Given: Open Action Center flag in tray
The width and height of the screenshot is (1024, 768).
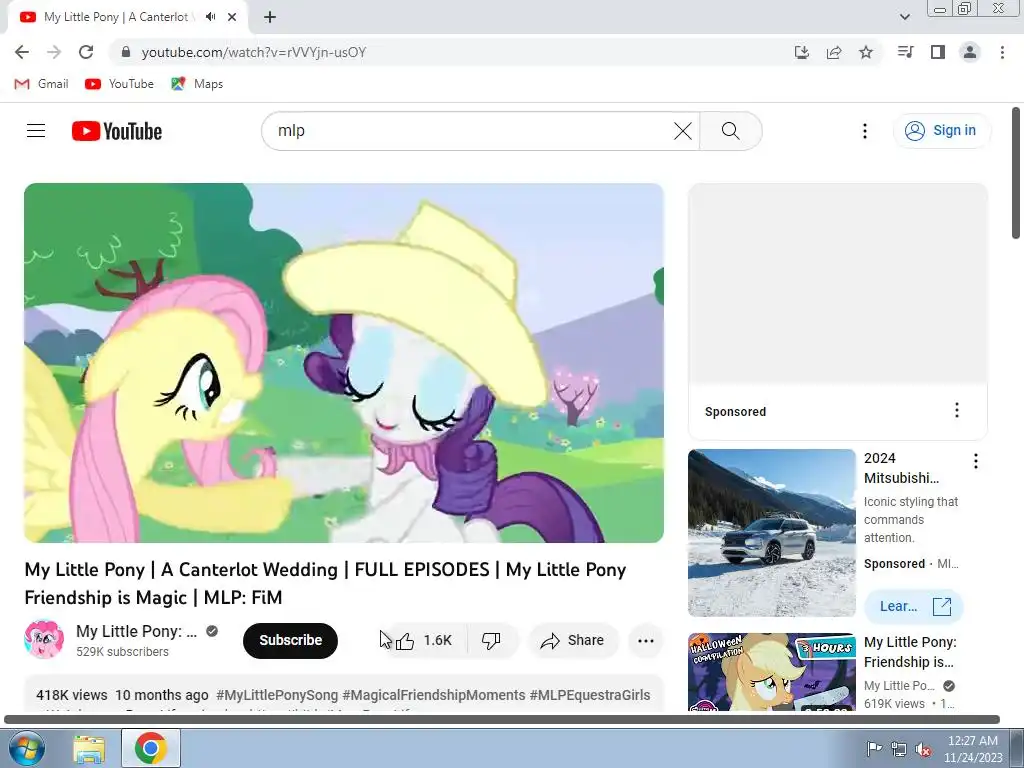Looking at the screenshot, I should pos(874,748).
